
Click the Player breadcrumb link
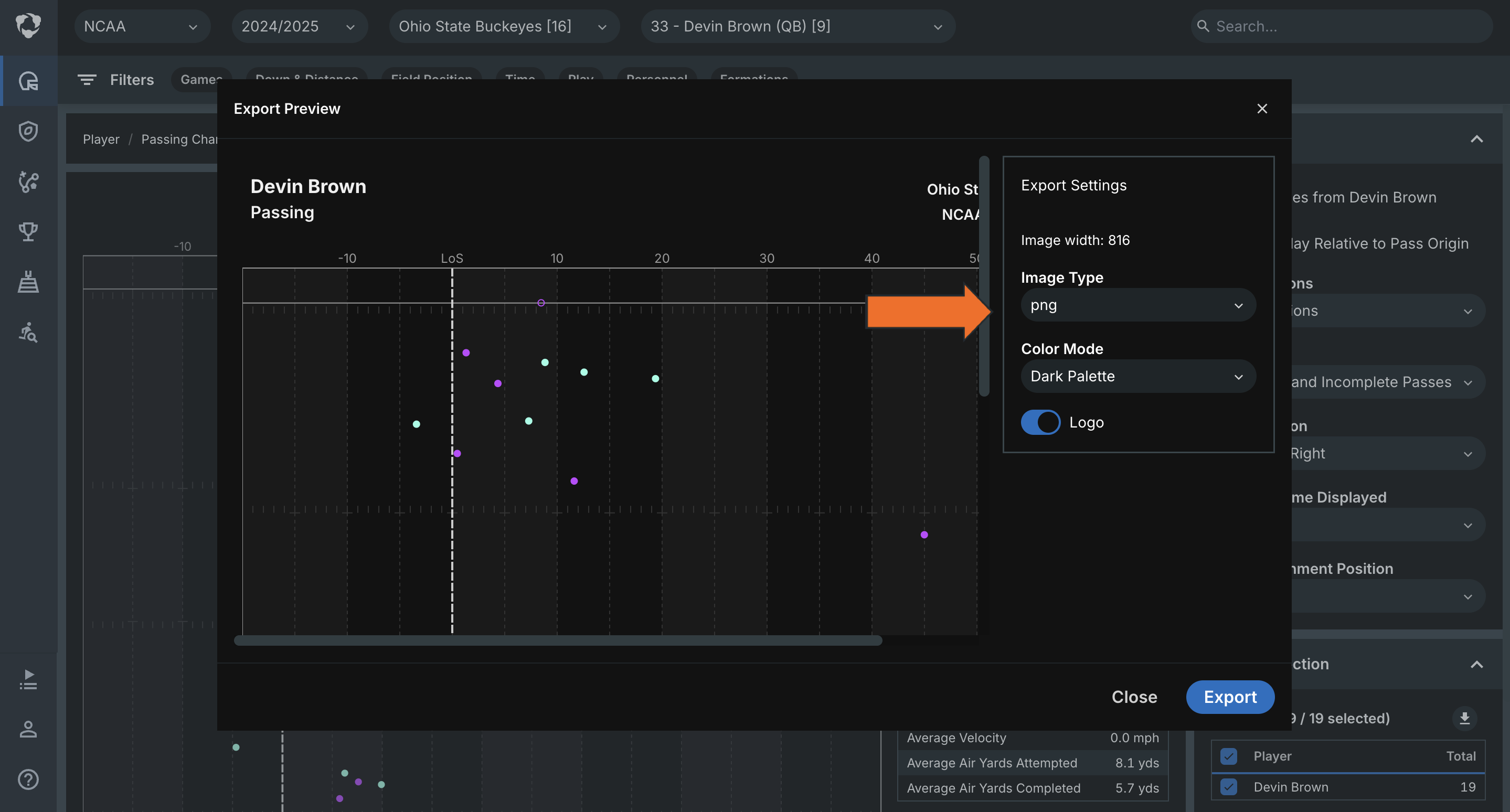(101, 140)
